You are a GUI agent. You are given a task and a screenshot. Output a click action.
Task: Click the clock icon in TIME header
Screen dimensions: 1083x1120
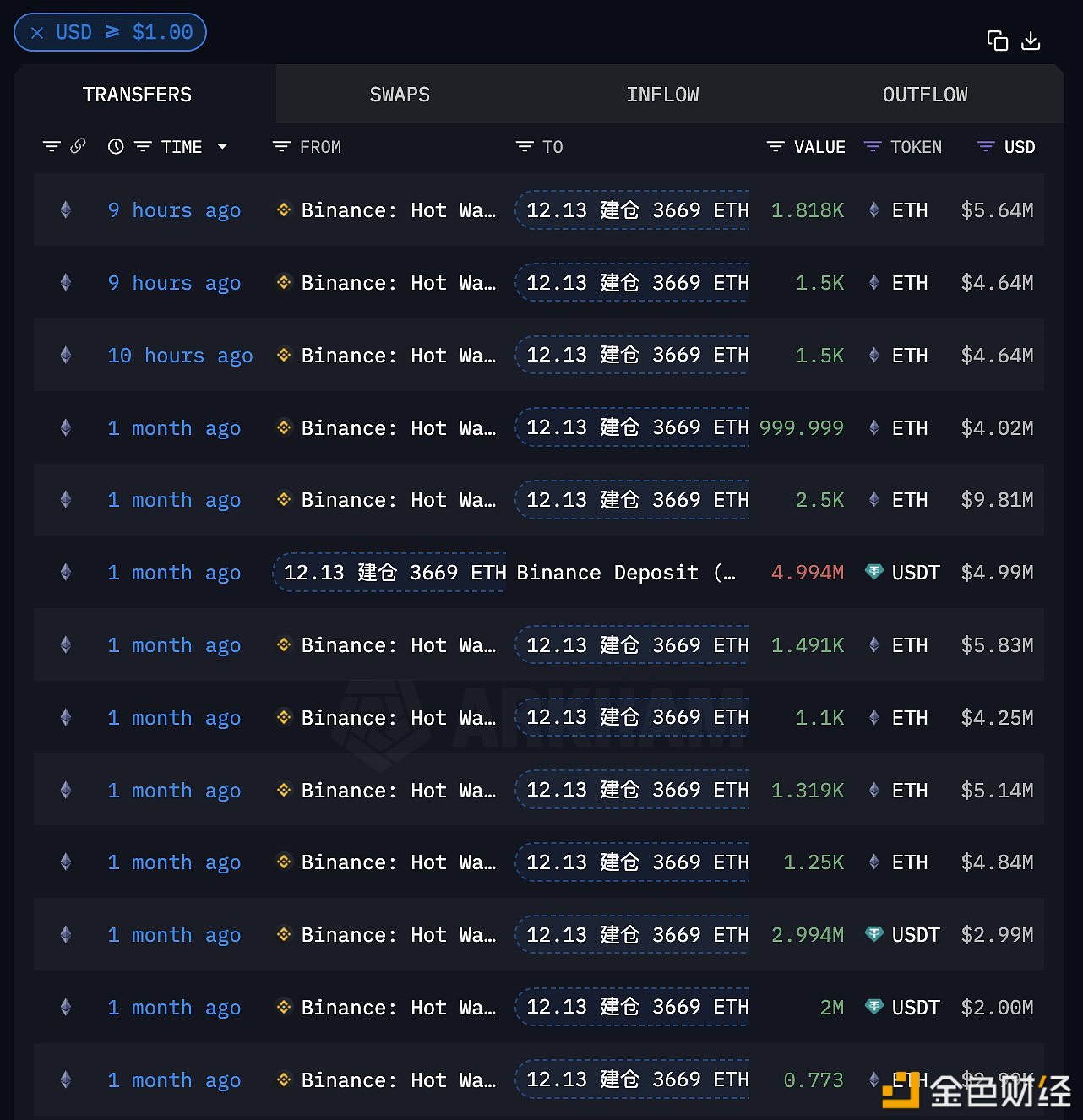(116, 146)
